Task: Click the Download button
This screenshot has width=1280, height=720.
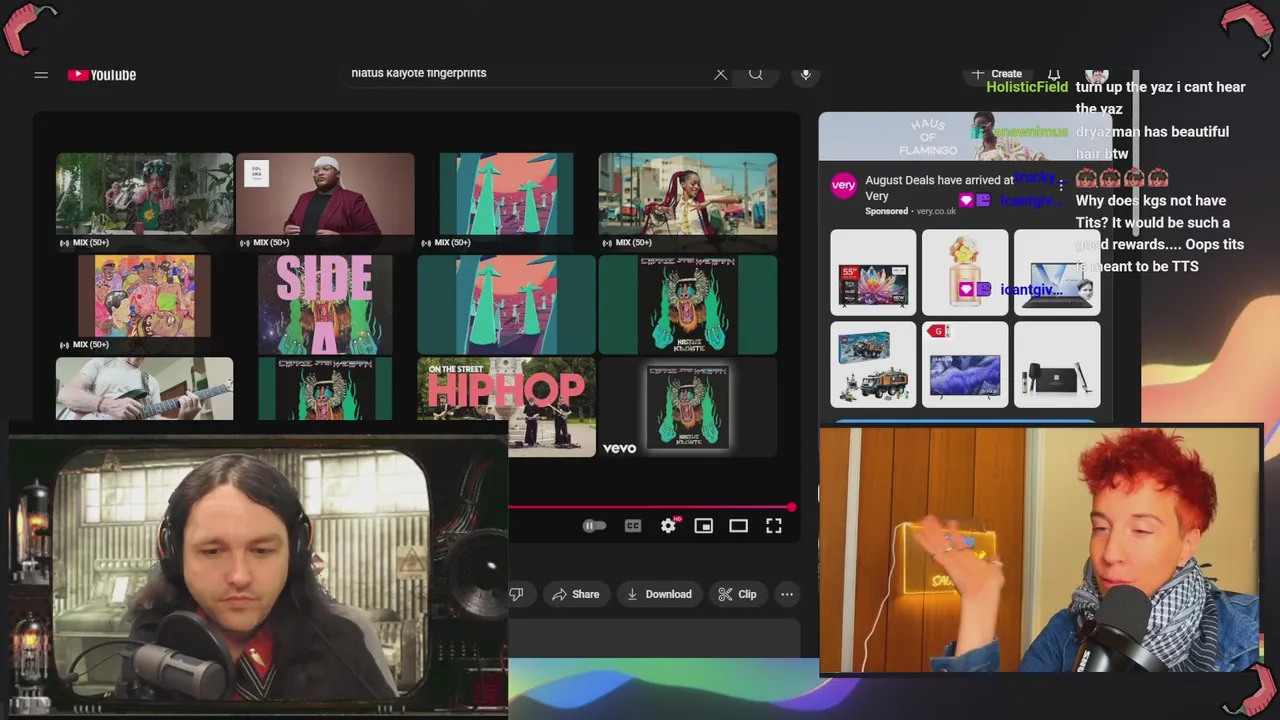Action: point(659,594)
